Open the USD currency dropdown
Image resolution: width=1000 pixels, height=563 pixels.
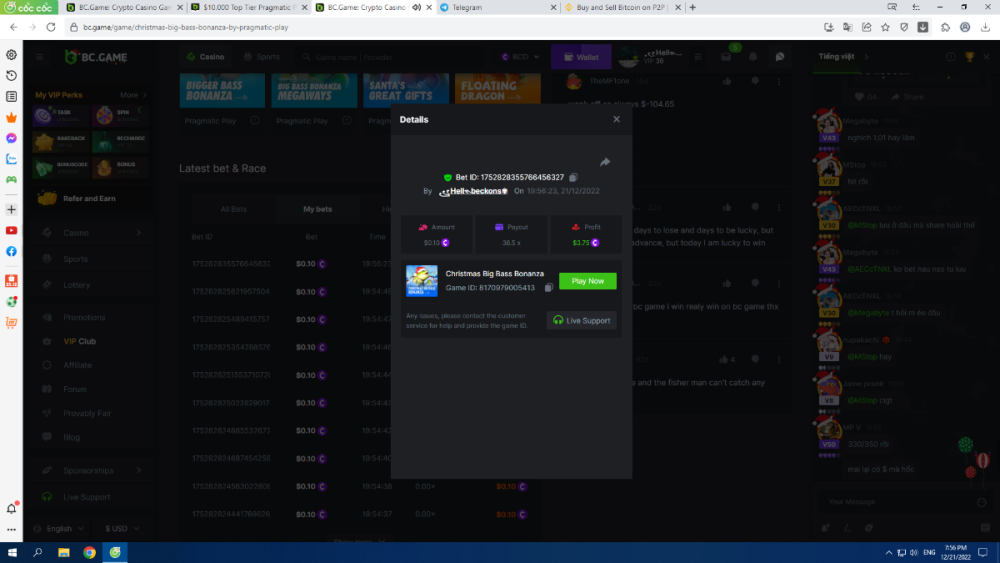click(x=122, y=528)
